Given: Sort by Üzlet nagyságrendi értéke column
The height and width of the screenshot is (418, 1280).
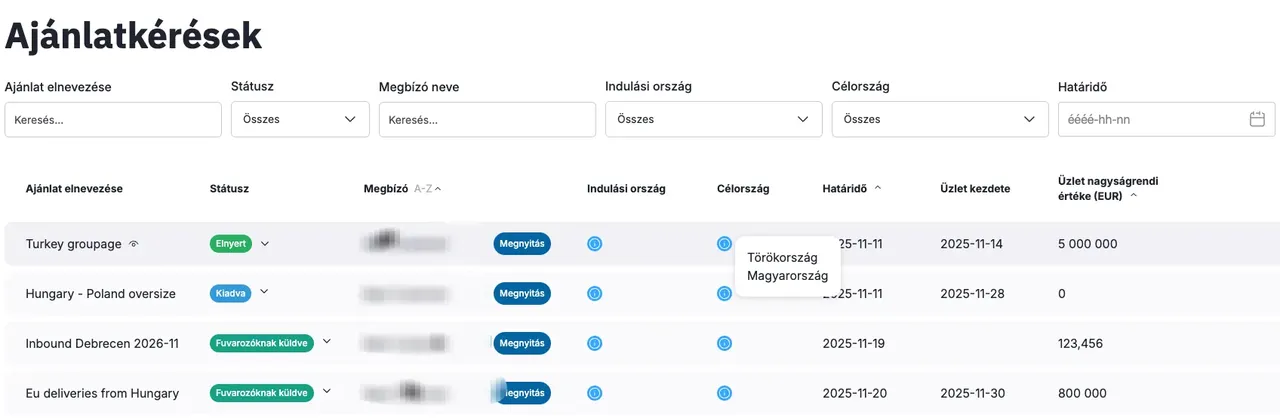Looking at the screenshot, I should 1132,196.
